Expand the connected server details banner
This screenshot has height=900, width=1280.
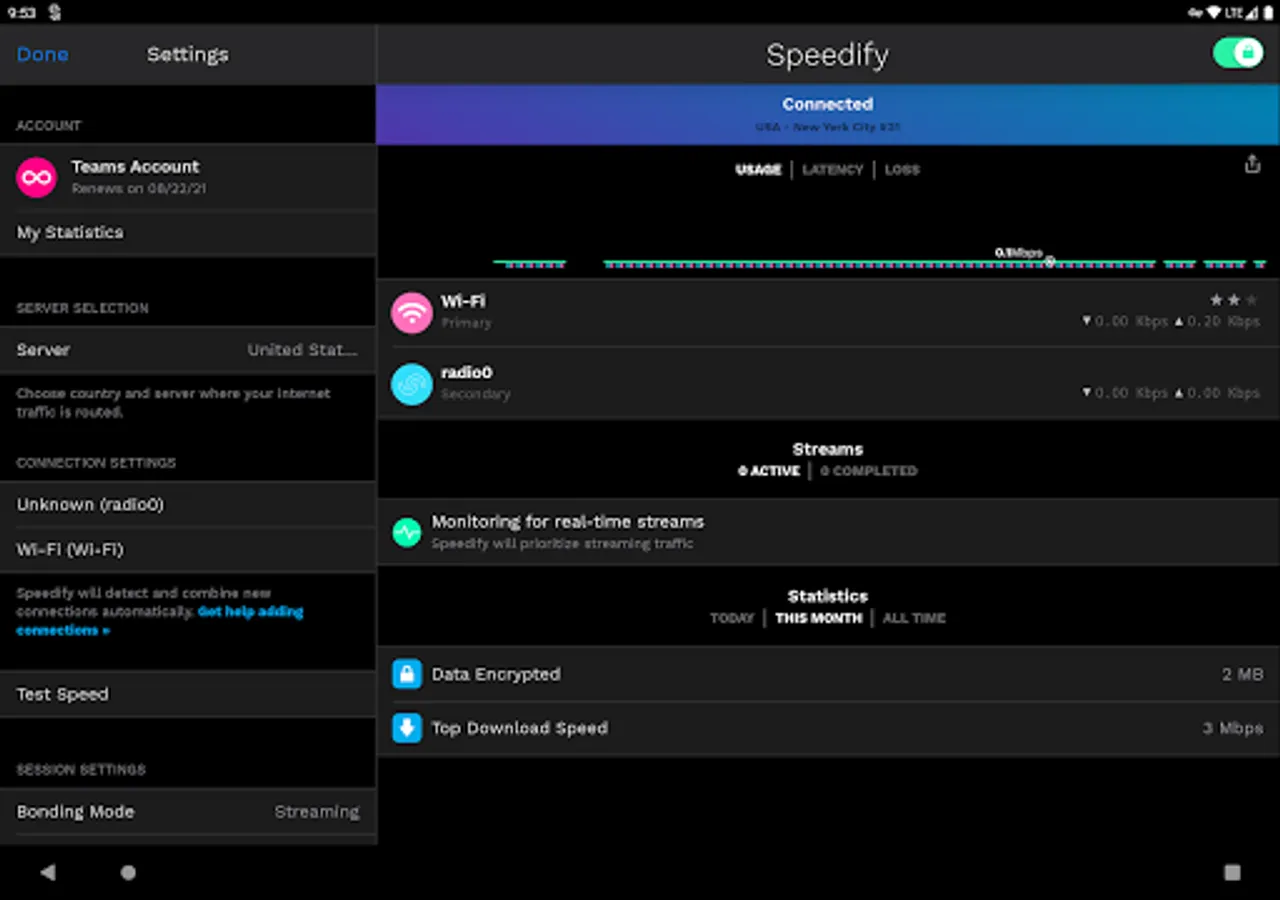coord(827,114)
